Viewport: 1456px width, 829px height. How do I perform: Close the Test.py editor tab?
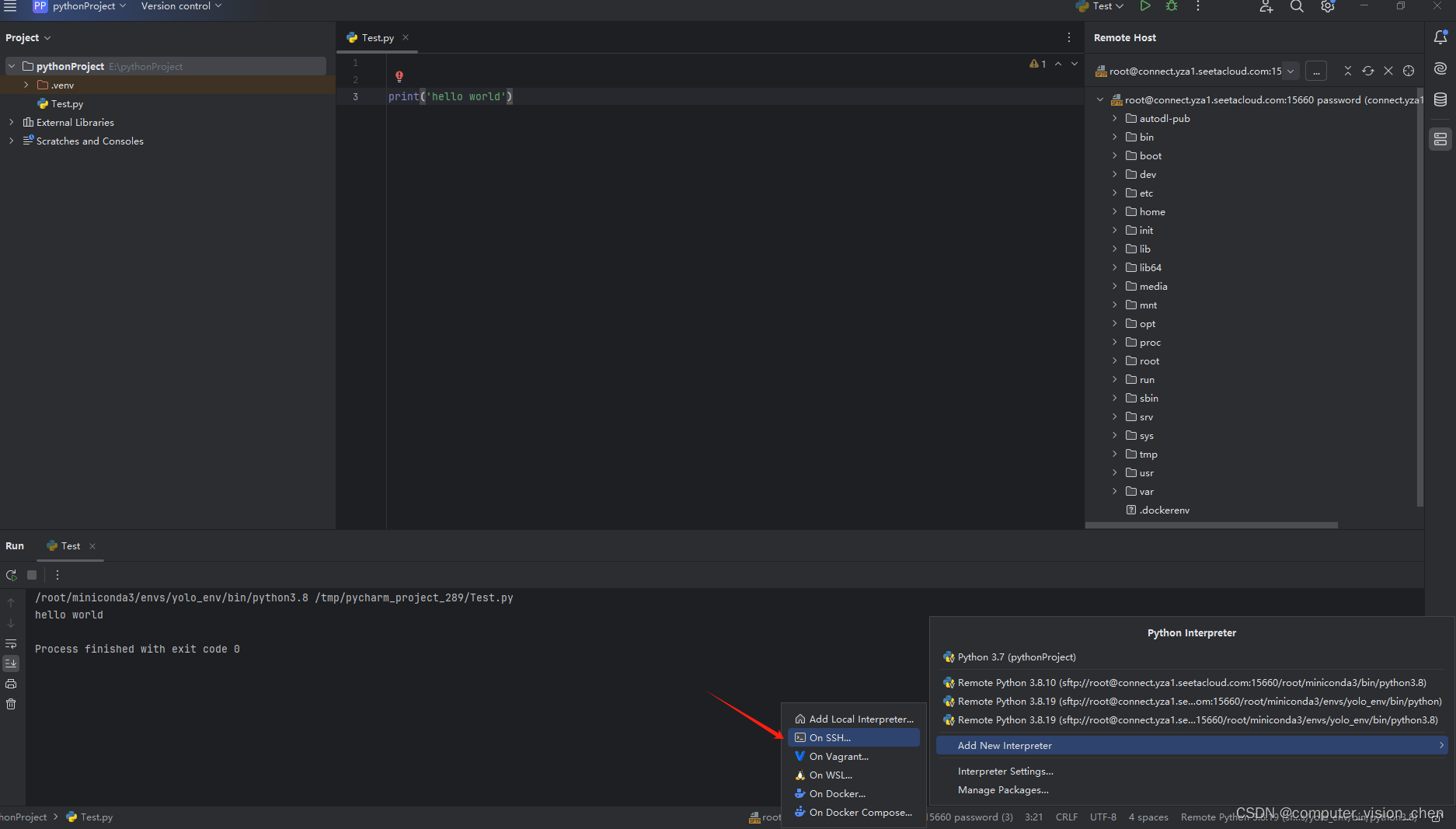click(x=406, y=37)
